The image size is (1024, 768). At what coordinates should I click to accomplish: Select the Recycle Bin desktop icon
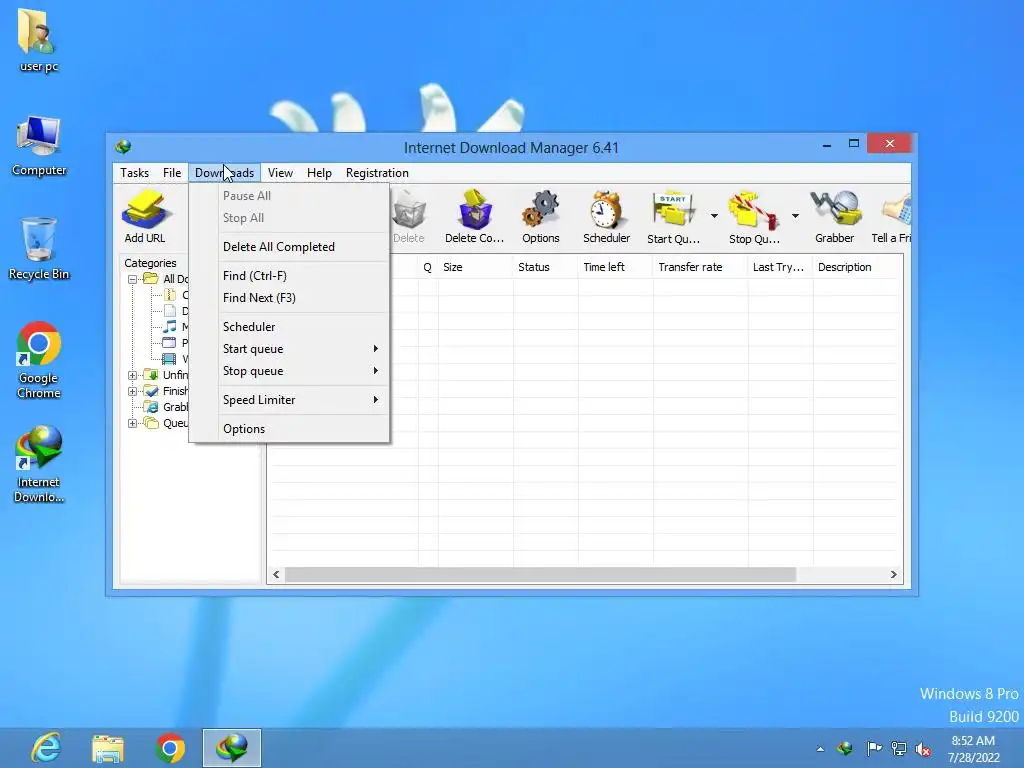point(39,249)
